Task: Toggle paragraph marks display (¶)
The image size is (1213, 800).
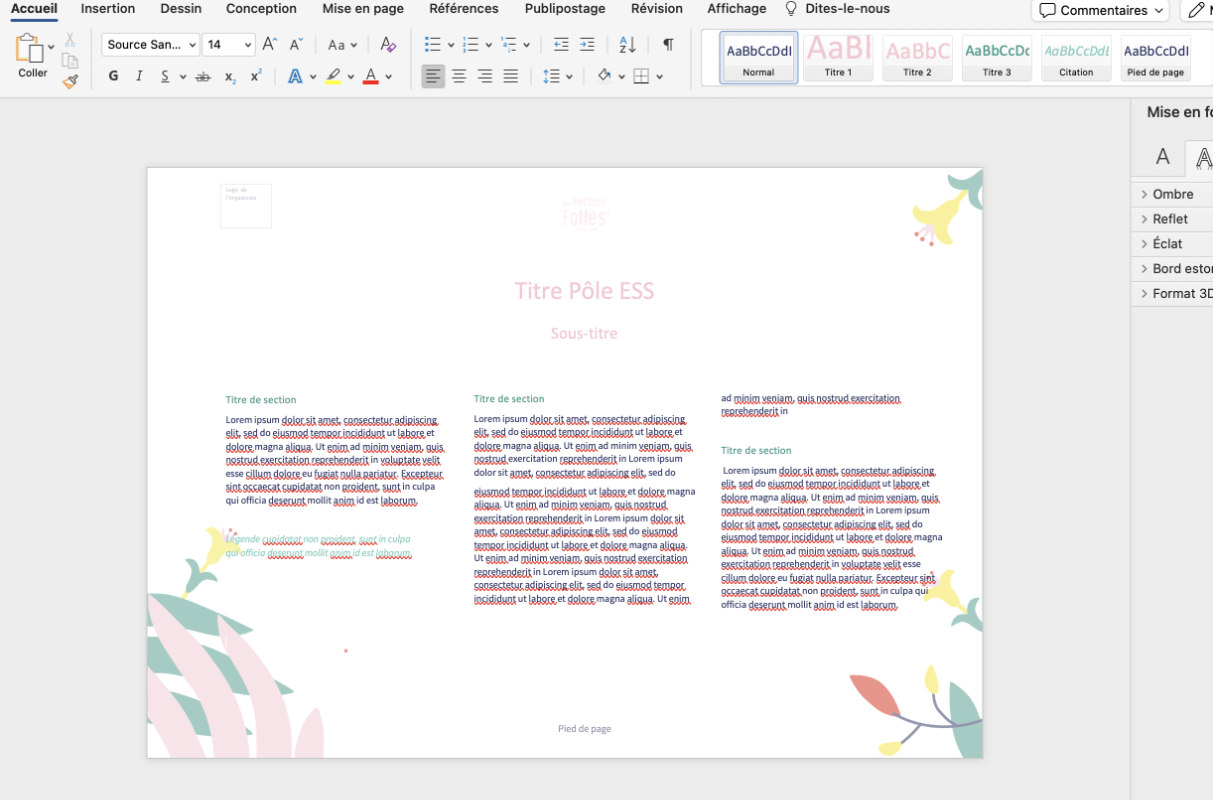Action: 668,45
